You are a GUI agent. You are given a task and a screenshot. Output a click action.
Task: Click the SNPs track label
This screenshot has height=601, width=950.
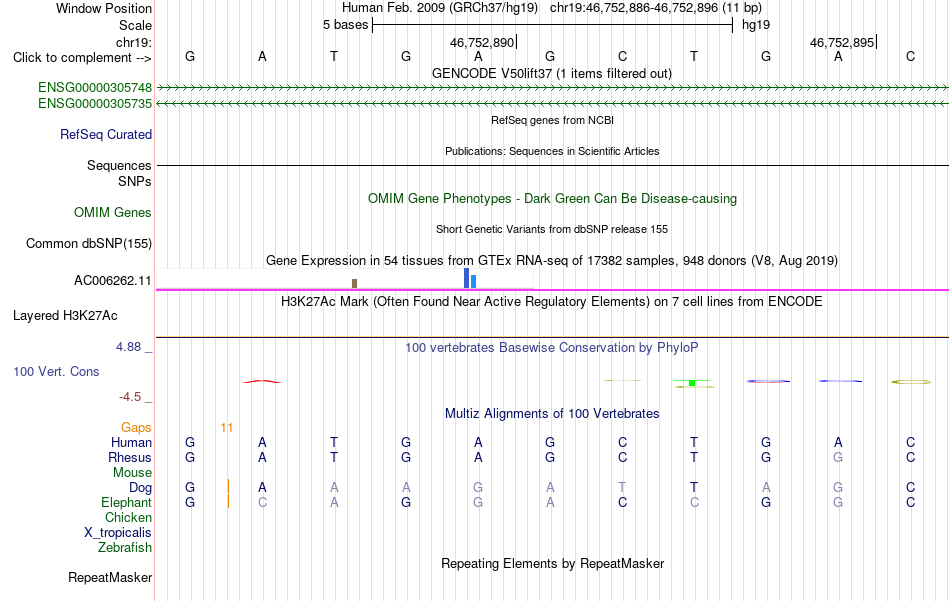[135, 181]
